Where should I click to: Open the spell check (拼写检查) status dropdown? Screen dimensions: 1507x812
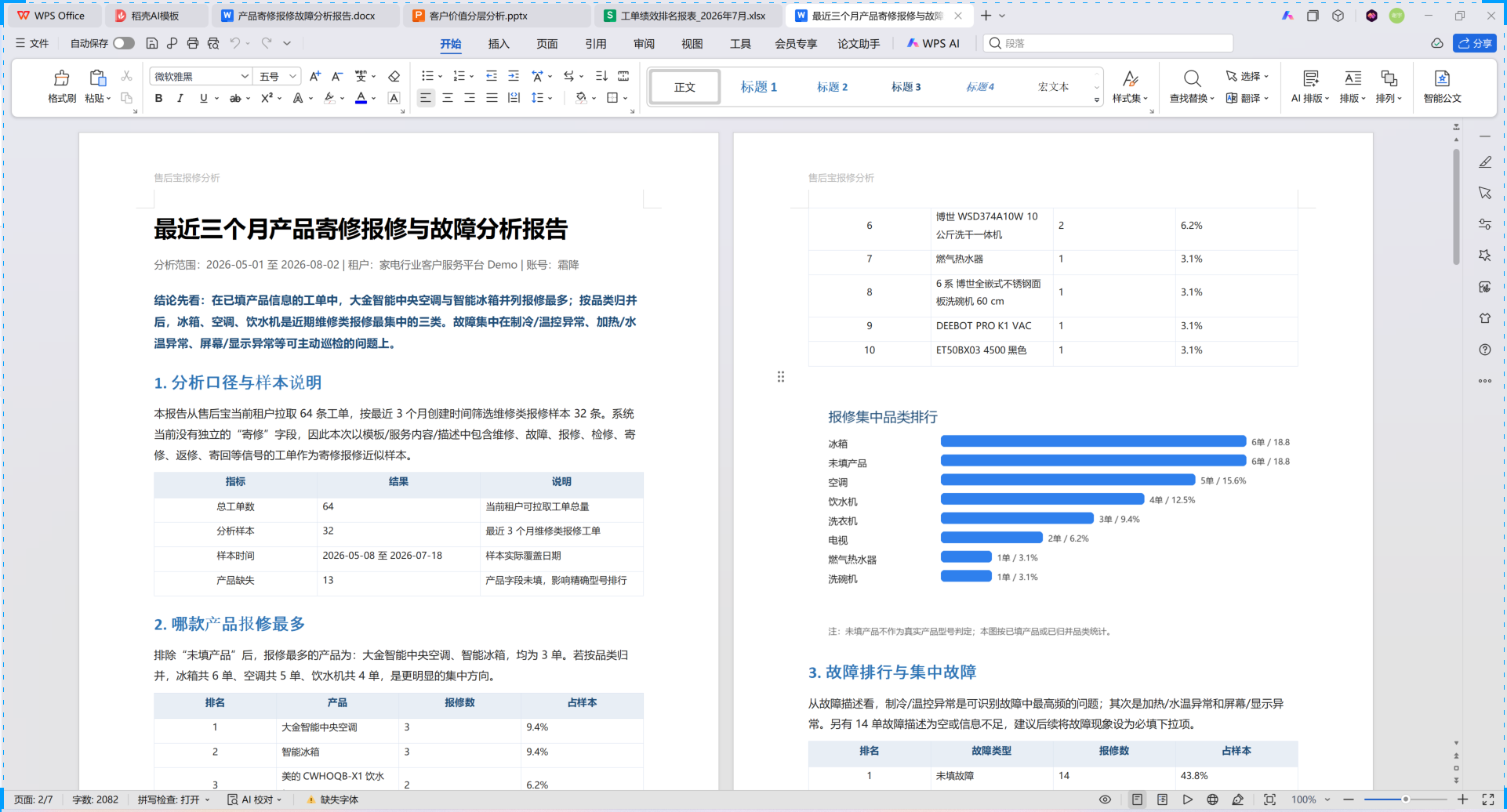[x=174, y=799]
